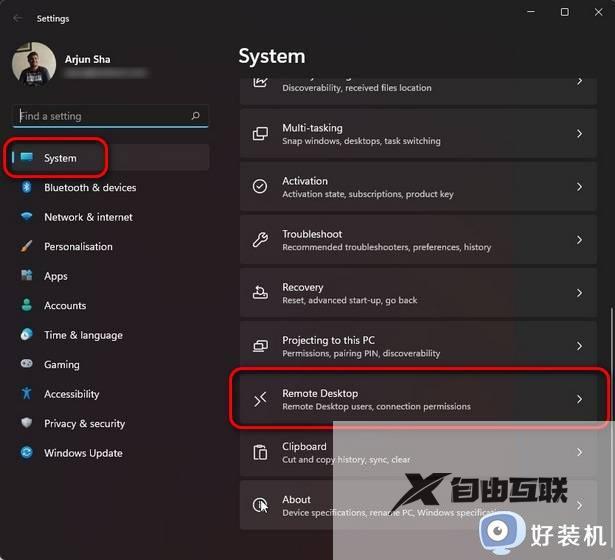Click the Projecting to this PC icon

coord(260,346)
